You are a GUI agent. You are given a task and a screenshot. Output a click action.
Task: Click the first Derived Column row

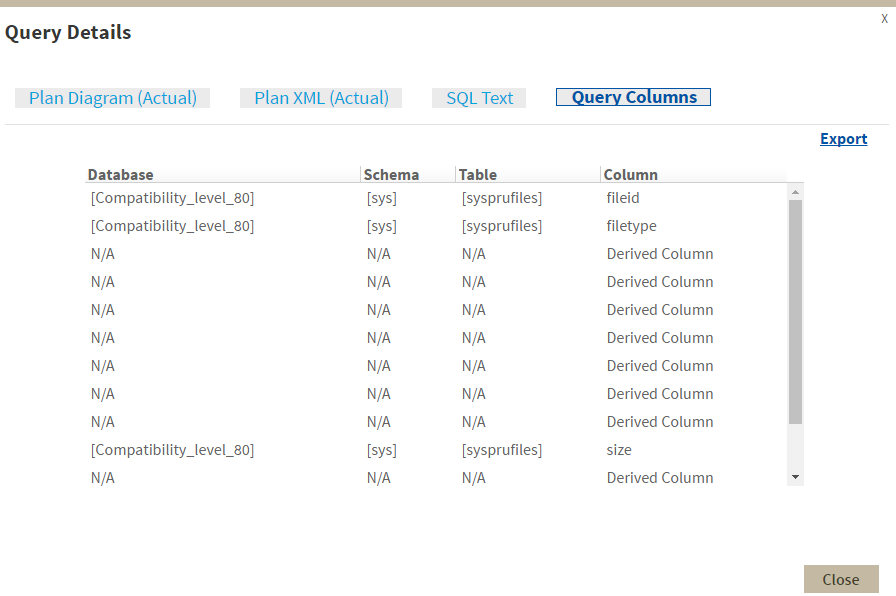[x=659, y=254]
